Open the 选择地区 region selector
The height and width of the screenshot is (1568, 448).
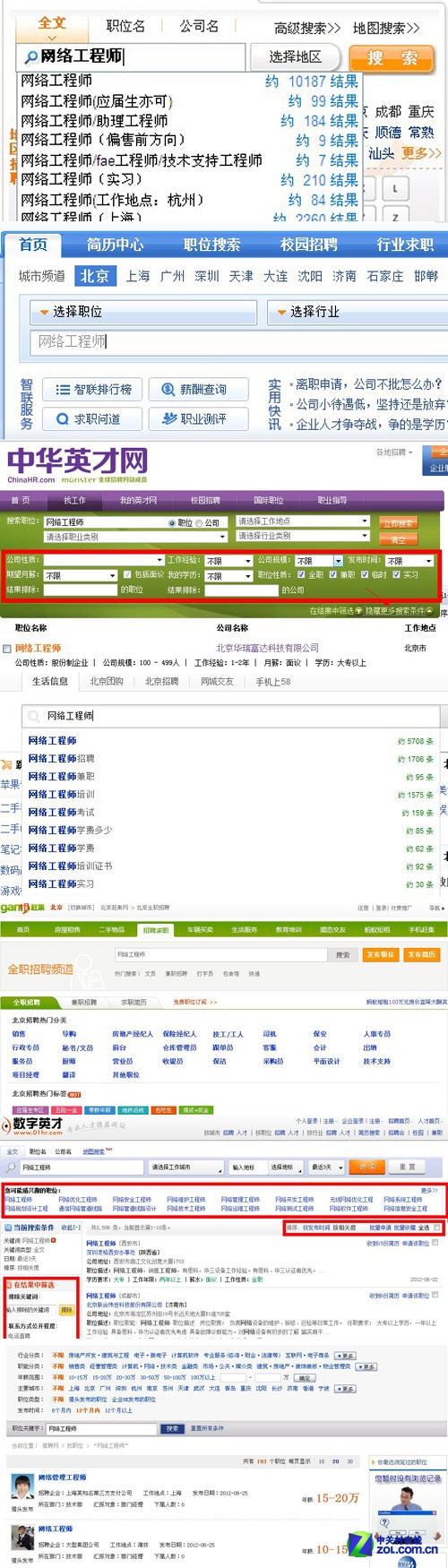point(296,56)
